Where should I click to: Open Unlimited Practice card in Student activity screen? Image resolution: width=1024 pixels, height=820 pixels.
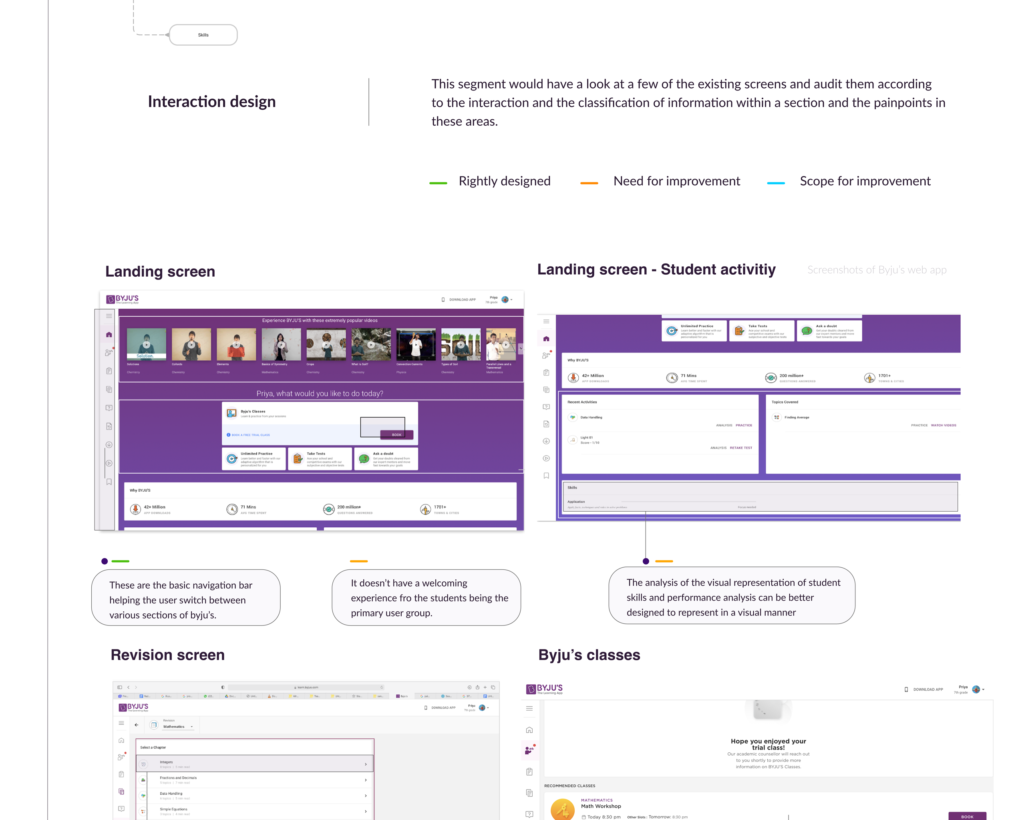[x=694, y=330]
